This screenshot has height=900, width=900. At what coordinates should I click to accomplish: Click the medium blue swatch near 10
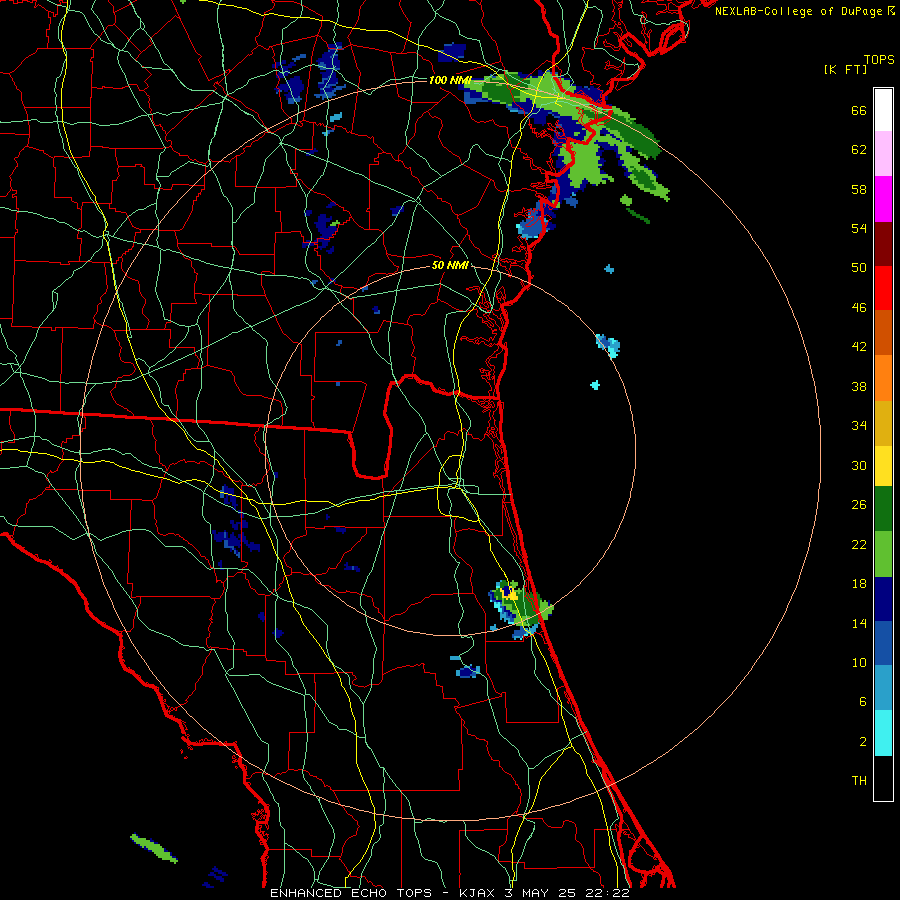coord(883,643)
